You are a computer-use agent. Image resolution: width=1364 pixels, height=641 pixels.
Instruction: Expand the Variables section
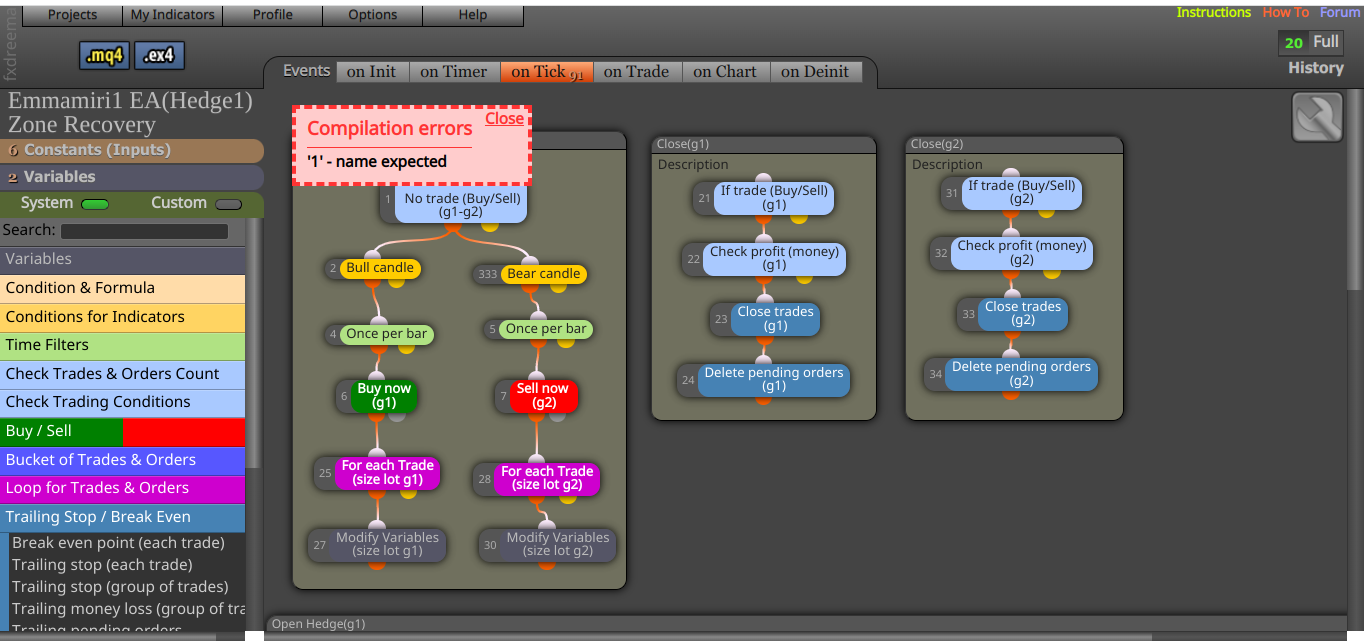(x=132, y=177)
